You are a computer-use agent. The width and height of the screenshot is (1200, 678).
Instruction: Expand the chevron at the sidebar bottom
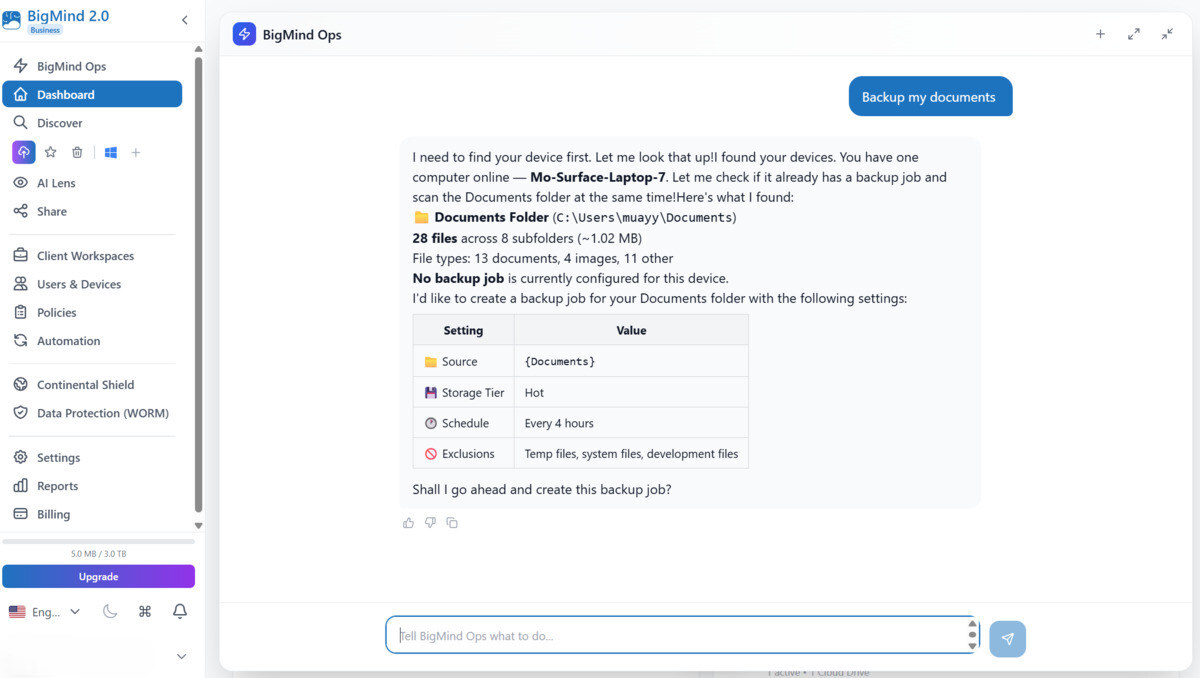[x=181, y=656]
